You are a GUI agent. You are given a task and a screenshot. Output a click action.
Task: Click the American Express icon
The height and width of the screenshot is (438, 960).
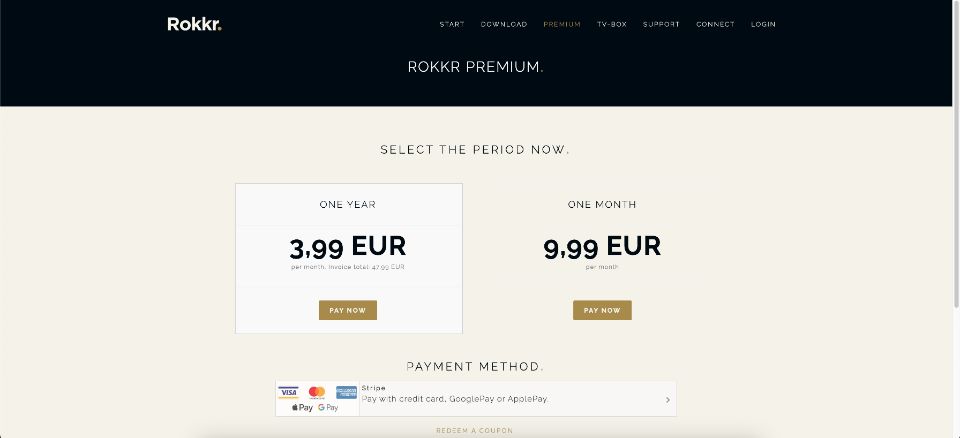click(346, 392)
